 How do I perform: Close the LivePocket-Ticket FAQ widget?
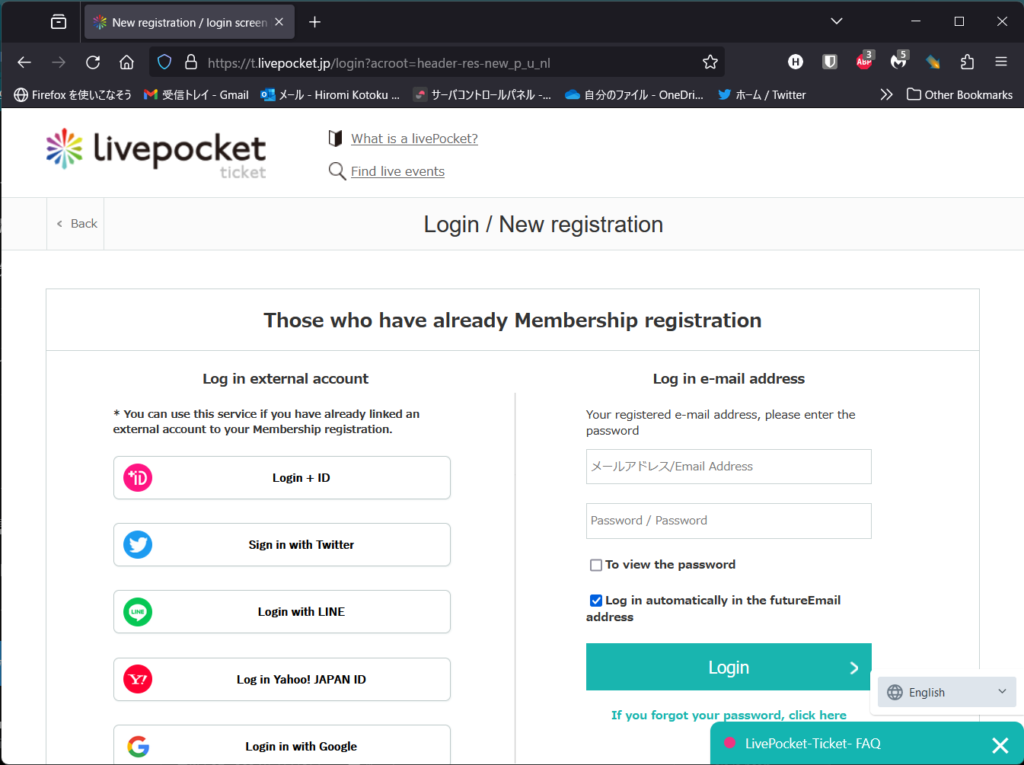point(999,744)
